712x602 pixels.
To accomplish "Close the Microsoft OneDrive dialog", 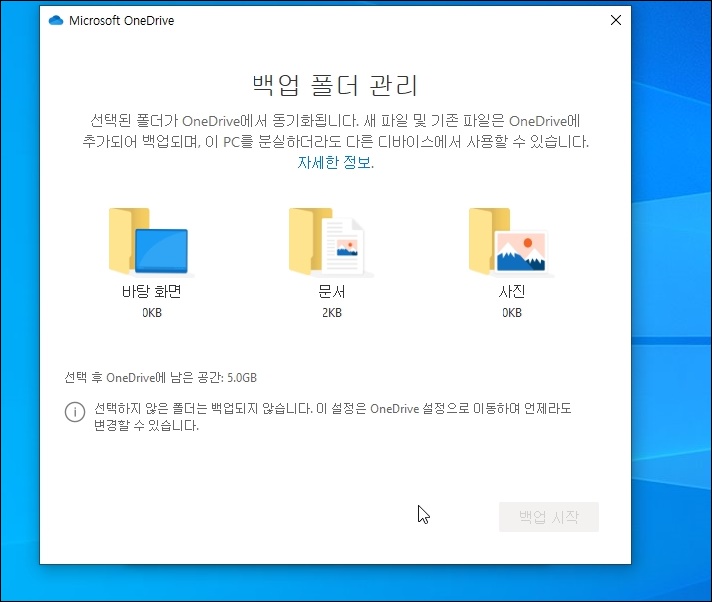I will point(616,20).
